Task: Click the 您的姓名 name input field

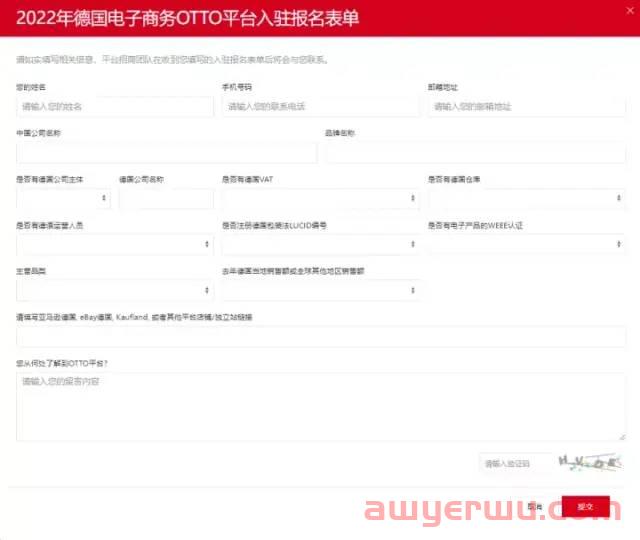Action: click(115, 107)
